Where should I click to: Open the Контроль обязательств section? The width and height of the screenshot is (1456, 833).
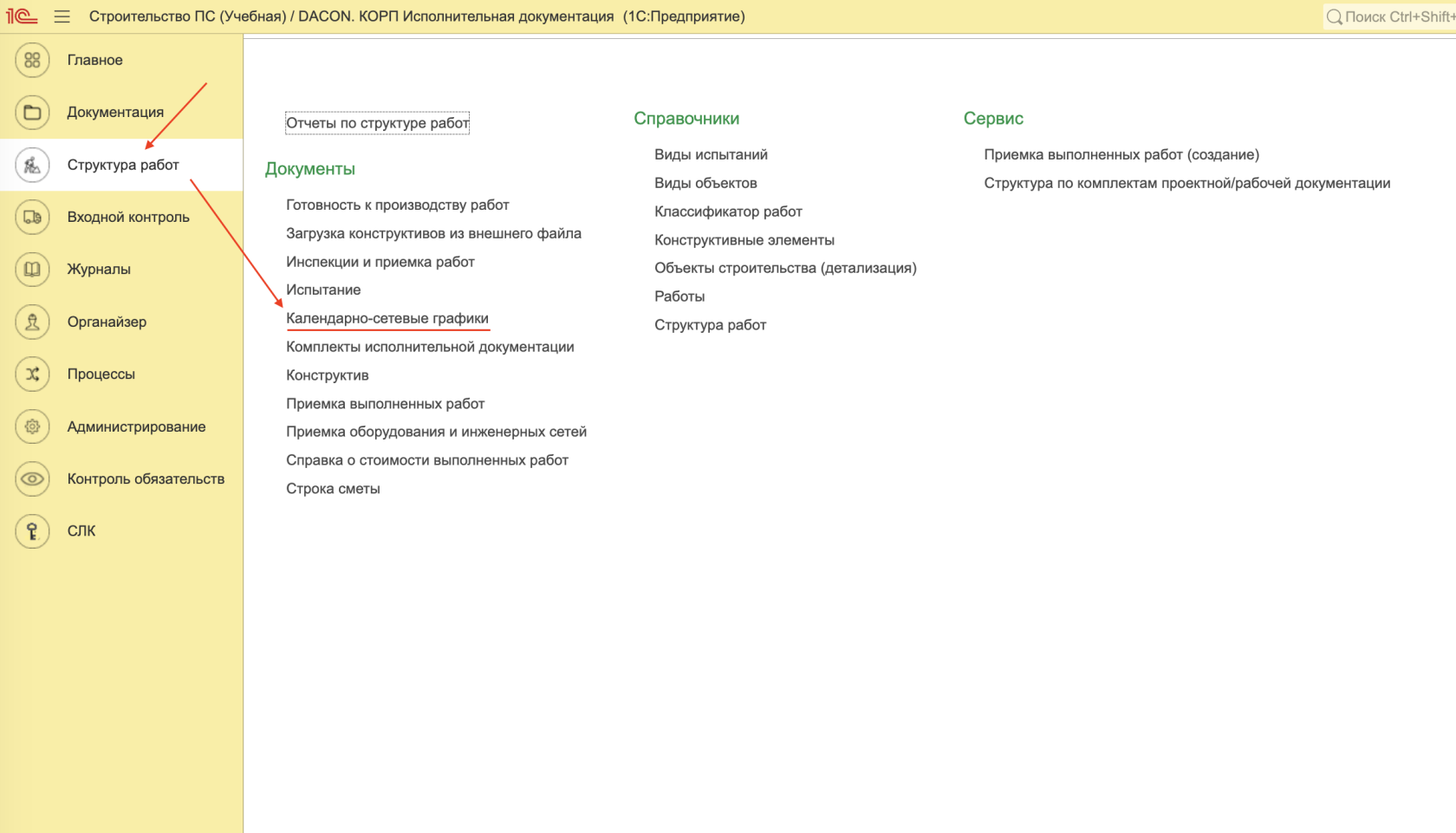[x=121, y=478]
